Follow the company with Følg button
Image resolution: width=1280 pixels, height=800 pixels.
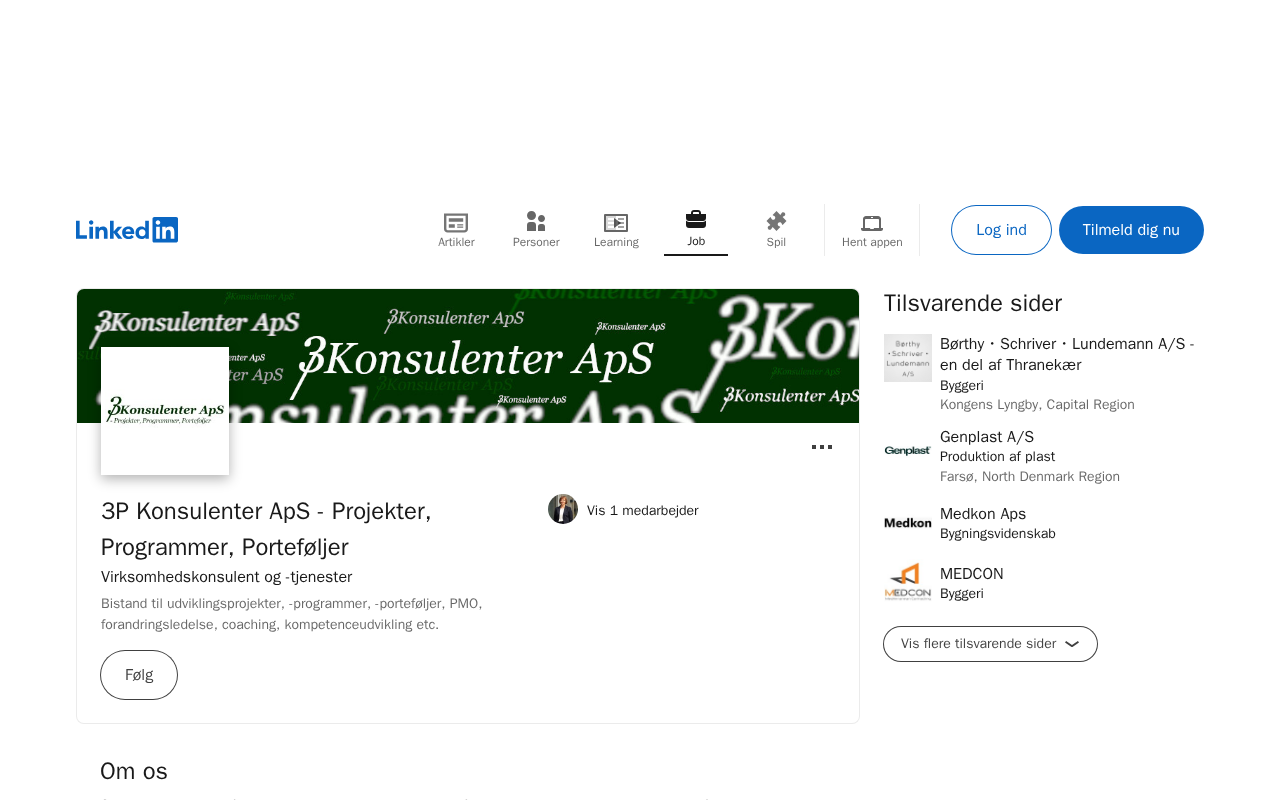(139, 675)
